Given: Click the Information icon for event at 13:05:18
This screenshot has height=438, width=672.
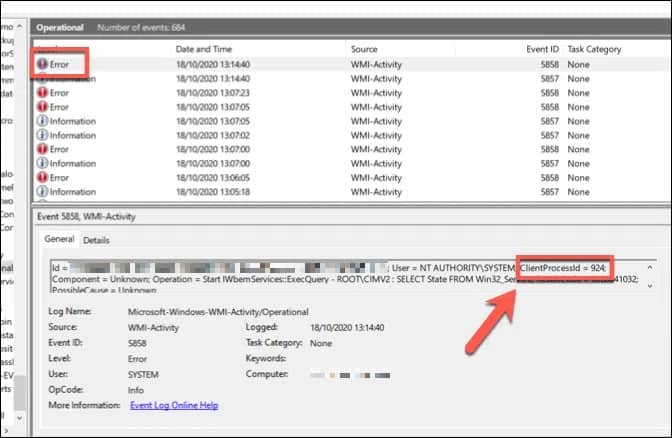Looking at the screenshot, I should pyautogui.click(x=42, y=192).
